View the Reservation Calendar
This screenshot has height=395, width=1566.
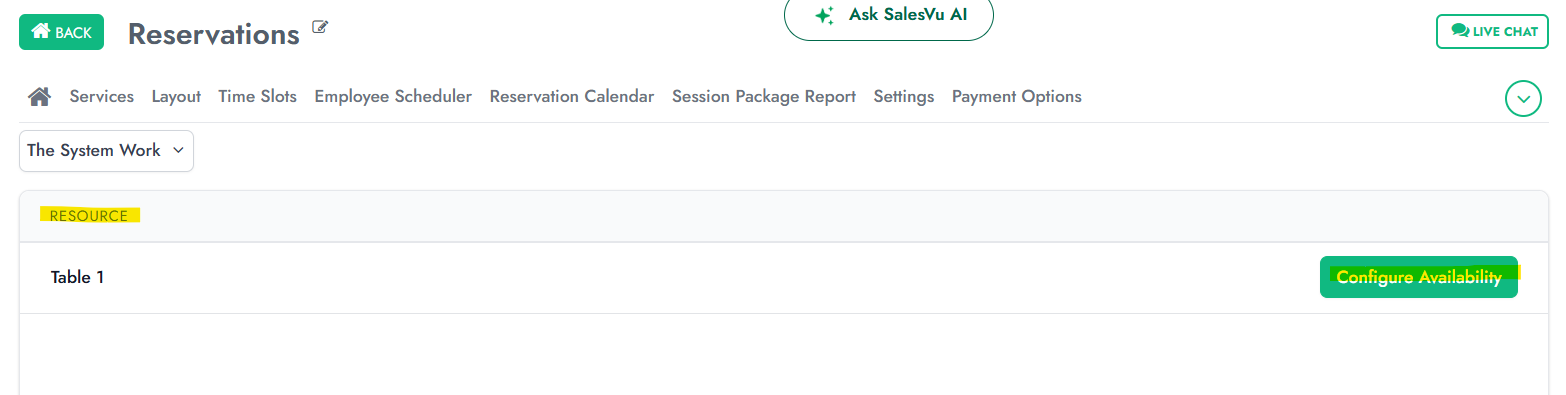pos(572,96)
